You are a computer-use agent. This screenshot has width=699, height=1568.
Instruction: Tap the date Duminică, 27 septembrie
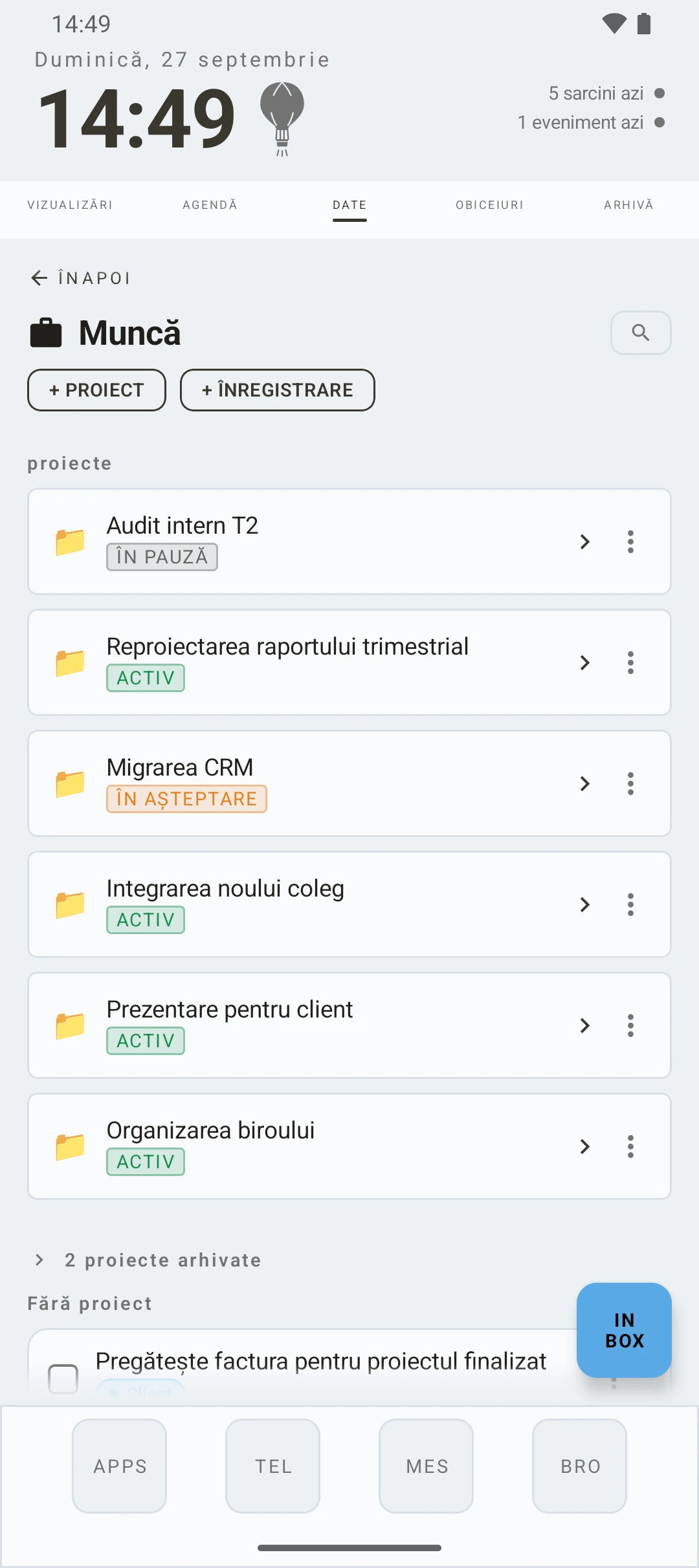click(x=182, y=60)
